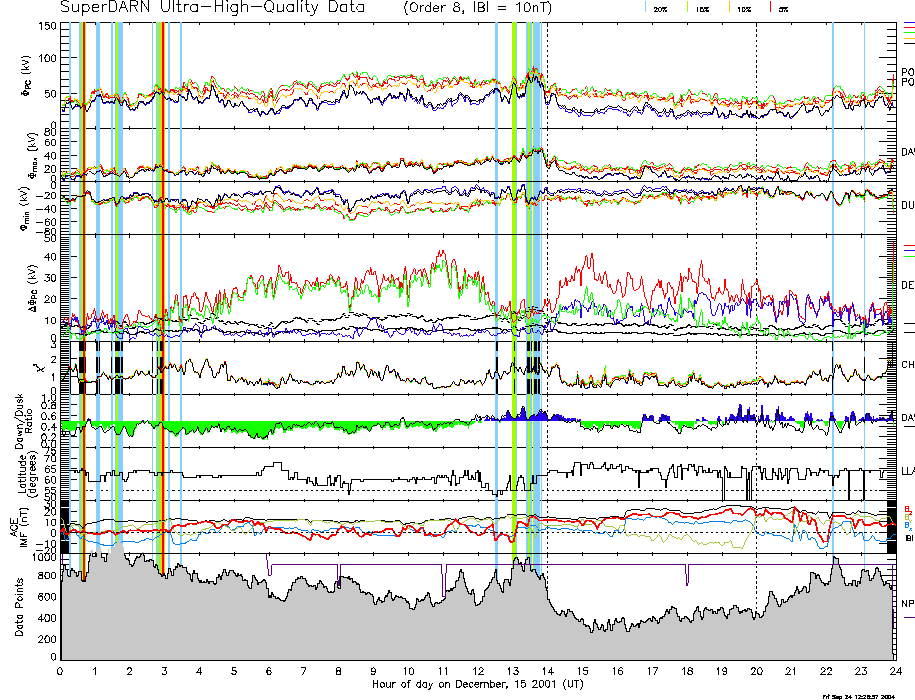Click the plot creation timestamp at bottom right

point(857,695)
